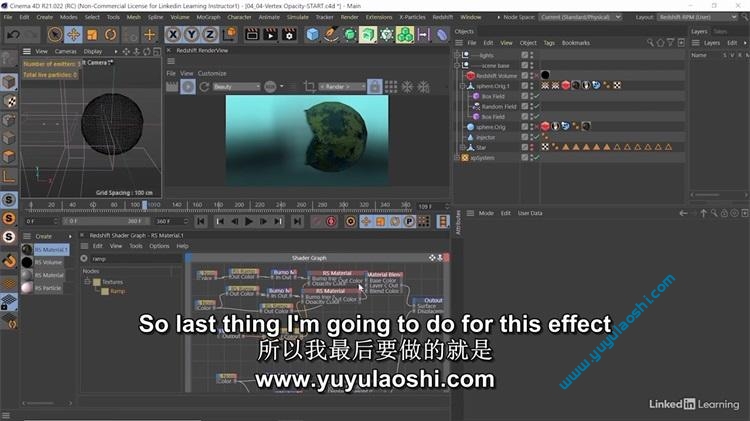Collapse the Textures node folder

pyautogui.click(x=88, y=282)
